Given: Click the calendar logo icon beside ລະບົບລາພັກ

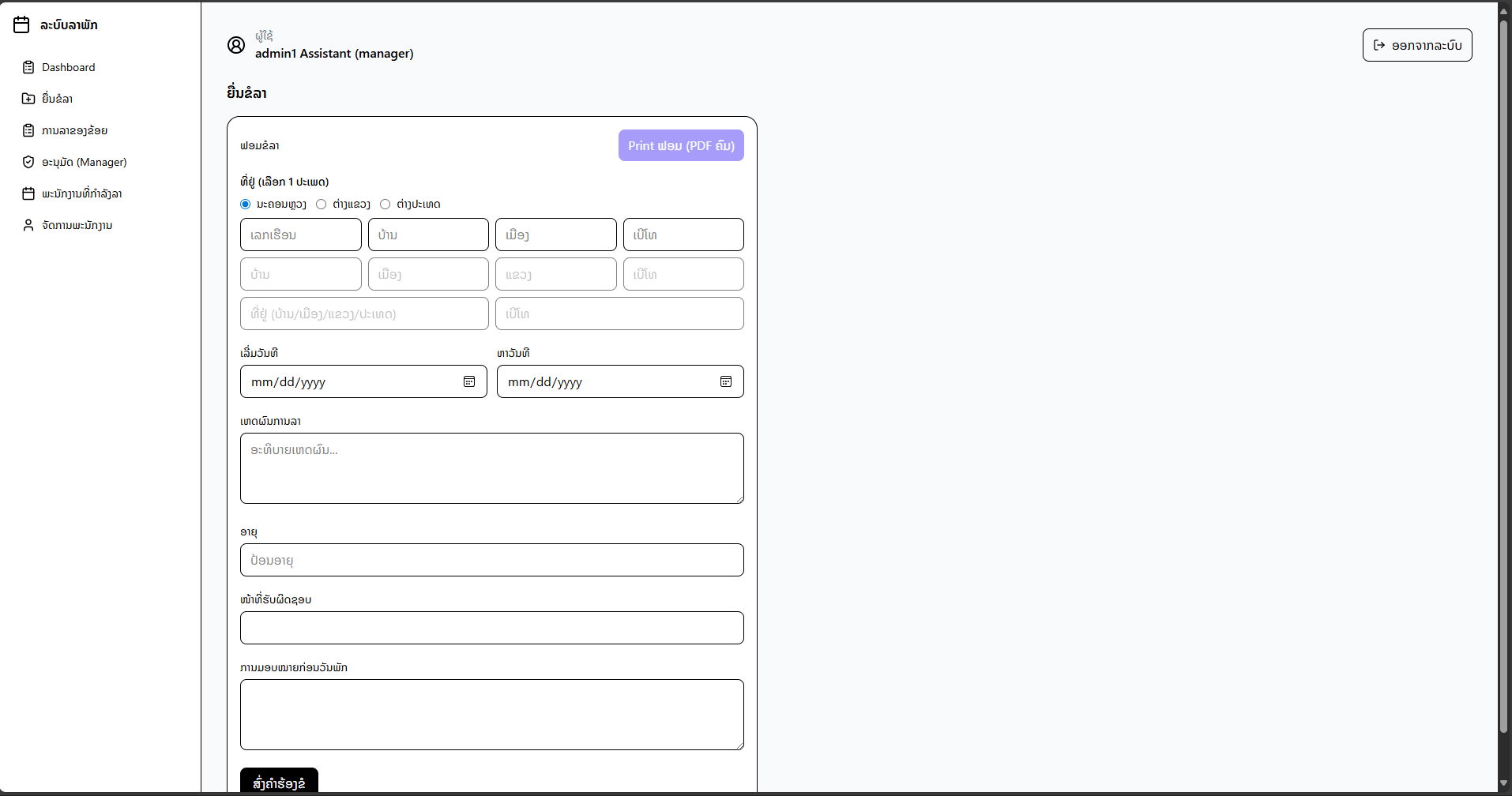Looking at the screenshot, I should (21, 25).
